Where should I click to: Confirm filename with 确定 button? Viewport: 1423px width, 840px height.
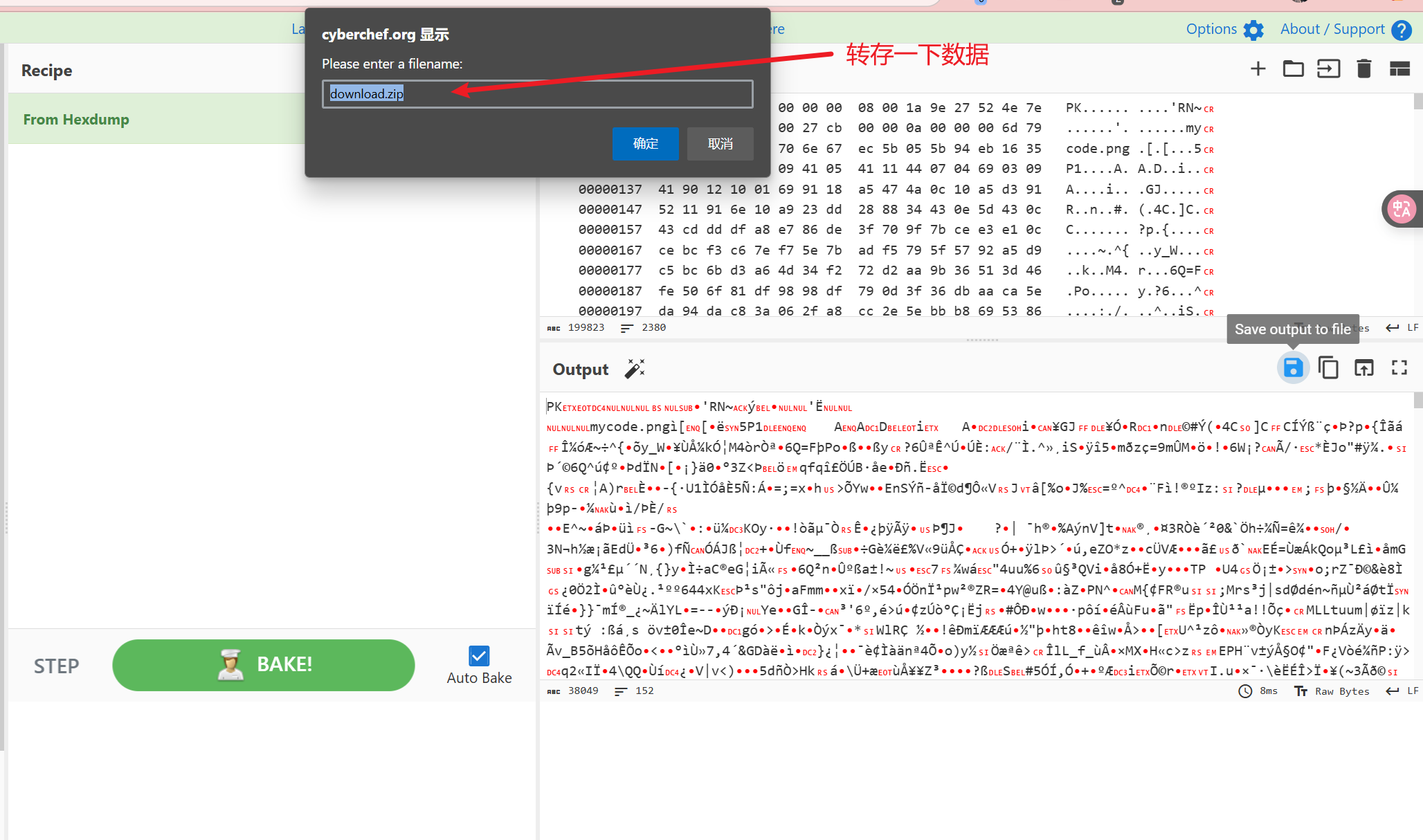(x=646, y=144)
